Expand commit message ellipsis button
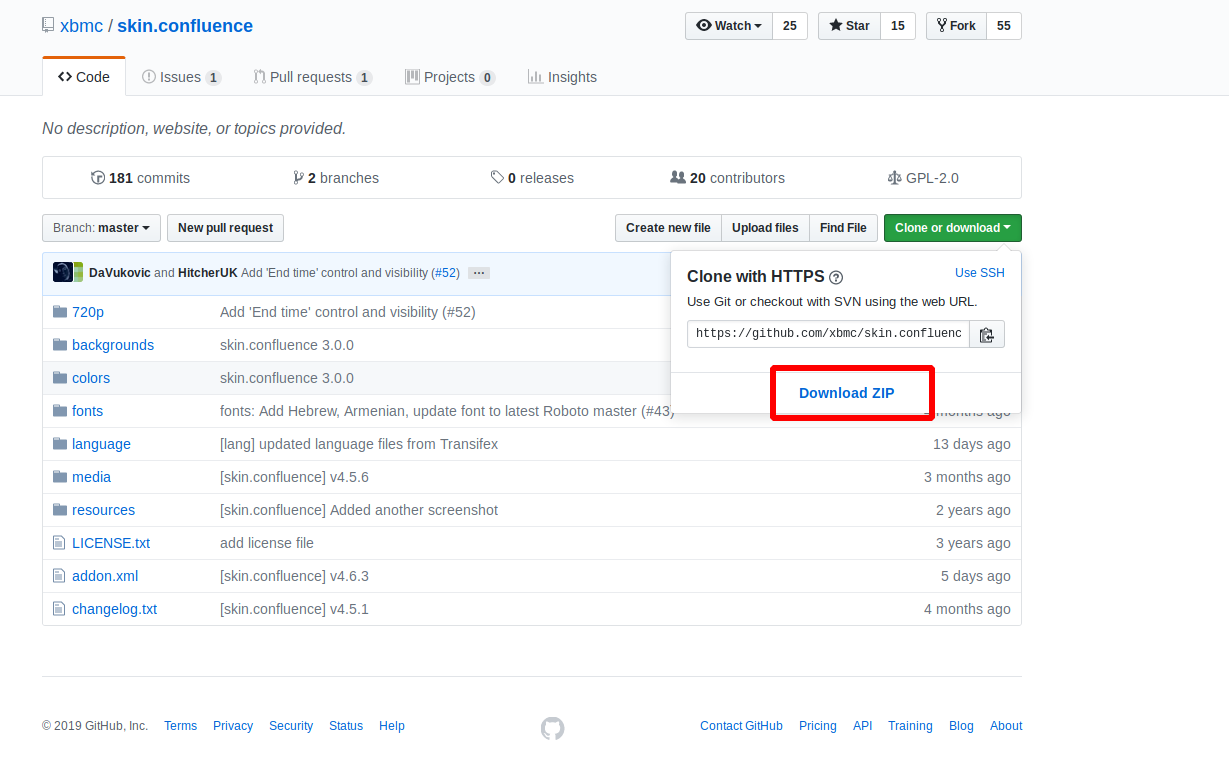 [x=479, y=273]
